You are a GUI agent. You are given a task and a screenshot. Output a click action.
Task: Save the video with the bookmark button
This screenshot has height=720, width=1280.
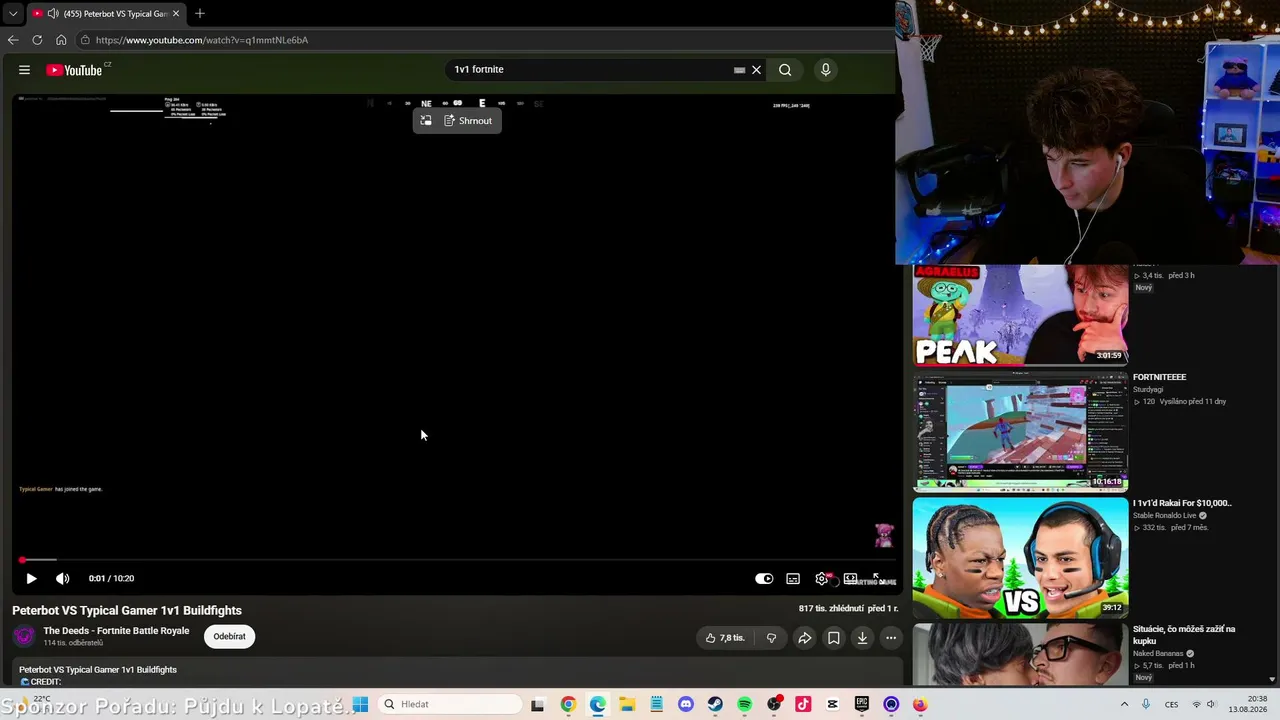[833, 638]
